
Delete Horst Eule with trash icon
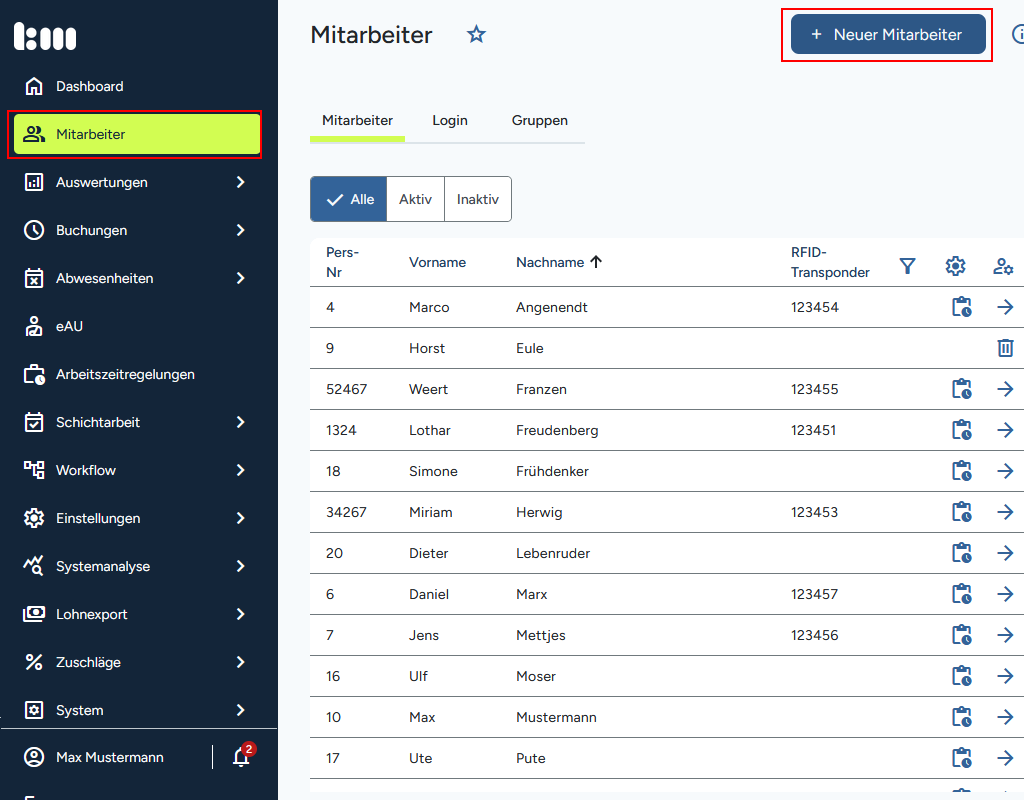pyautogui.click(x=1005, y=348)
